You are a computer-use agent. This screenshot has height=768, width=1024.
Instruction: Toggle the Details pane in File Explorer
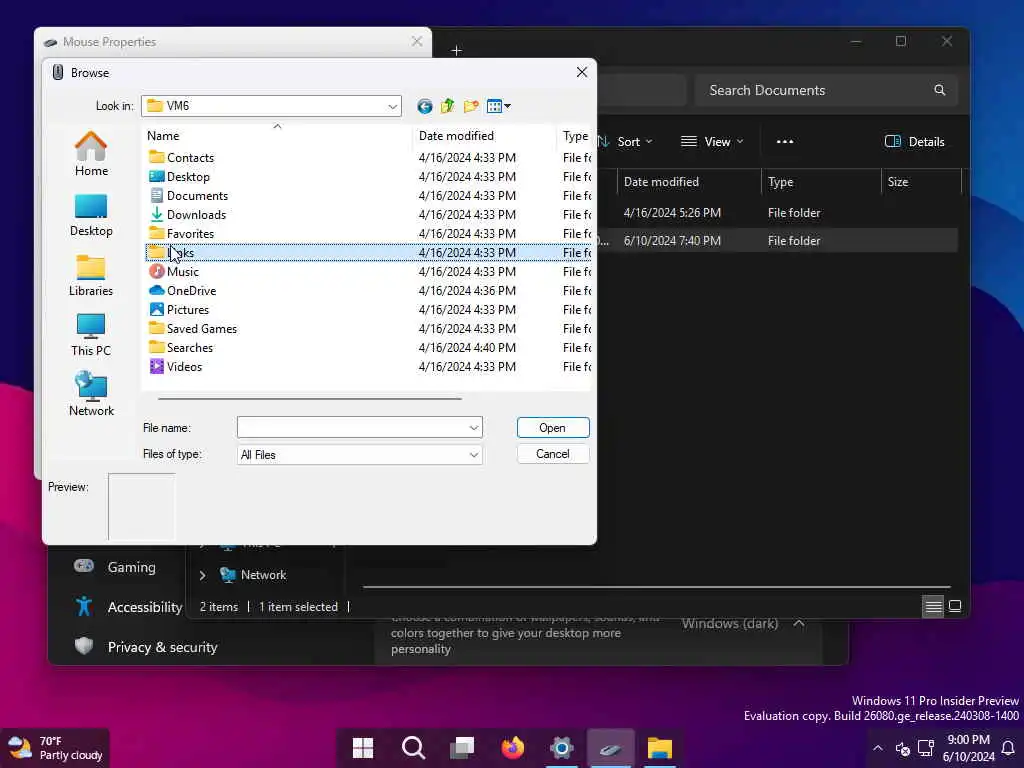point(914,142)
